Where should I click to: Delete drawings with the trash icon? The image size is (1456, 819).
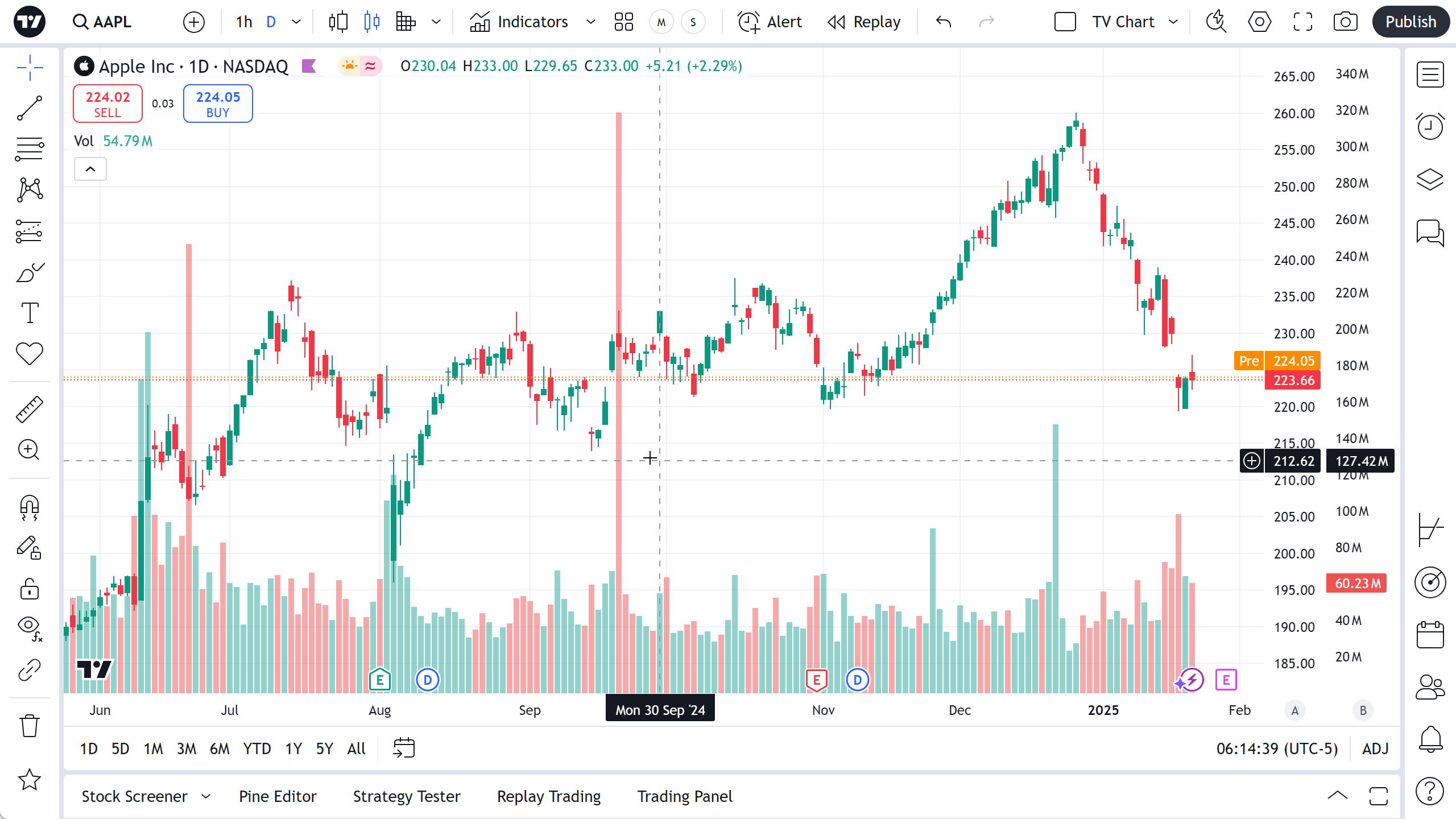point(30,726)
